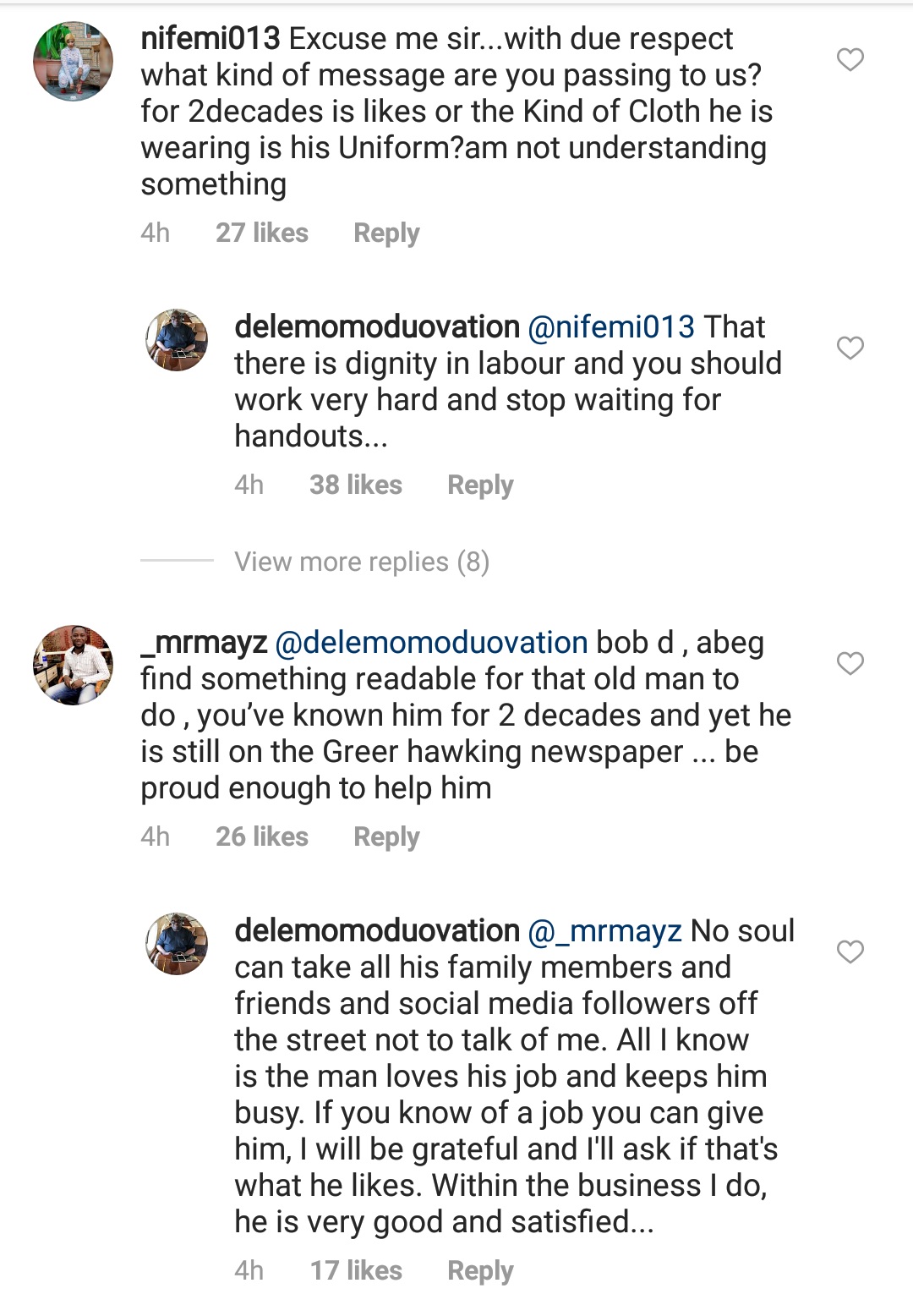This screenshot has width=913, height=1316.
Task: Reply to delemomoduovation's 17-likes comment
Action: tap(480, 1270)
